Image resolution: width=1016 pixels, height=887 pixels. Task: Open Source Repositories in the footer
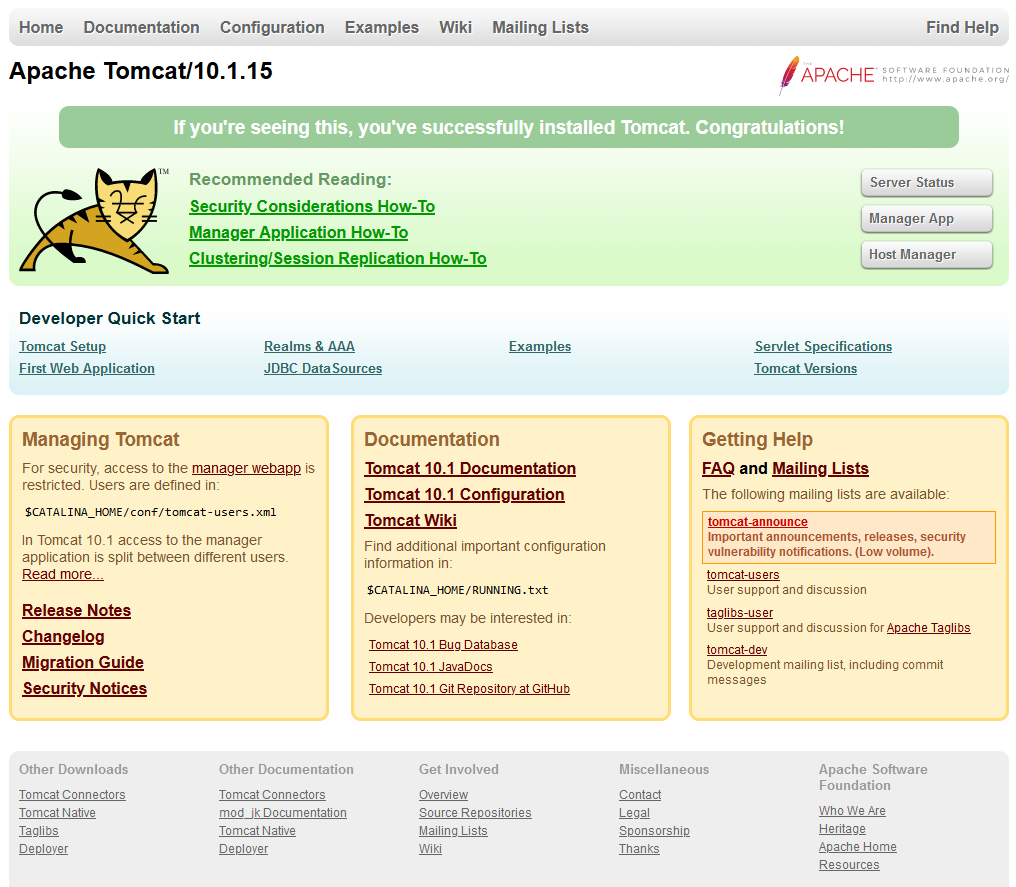(475, 813)
